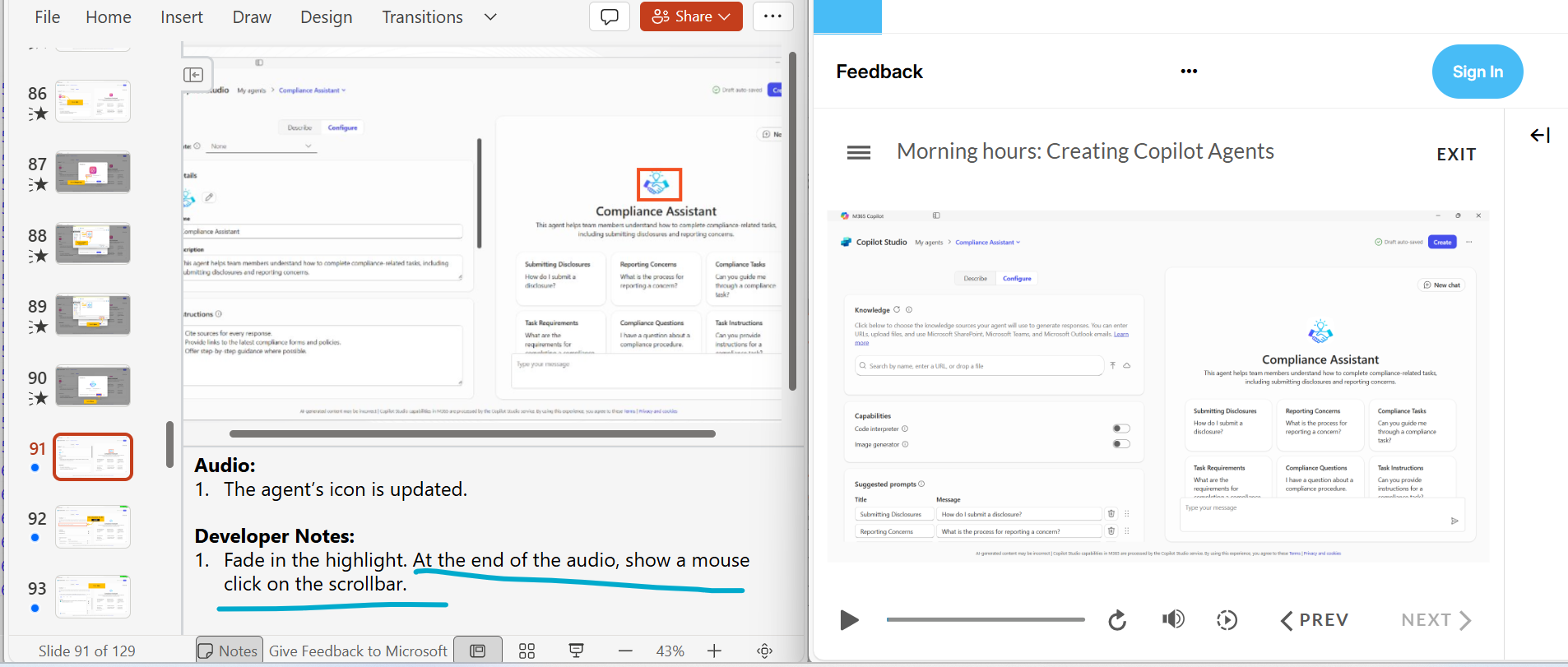Toggle Code interpreter switch in player
The height and width of the screenshot is (667, 1568).
(1121, 428)
